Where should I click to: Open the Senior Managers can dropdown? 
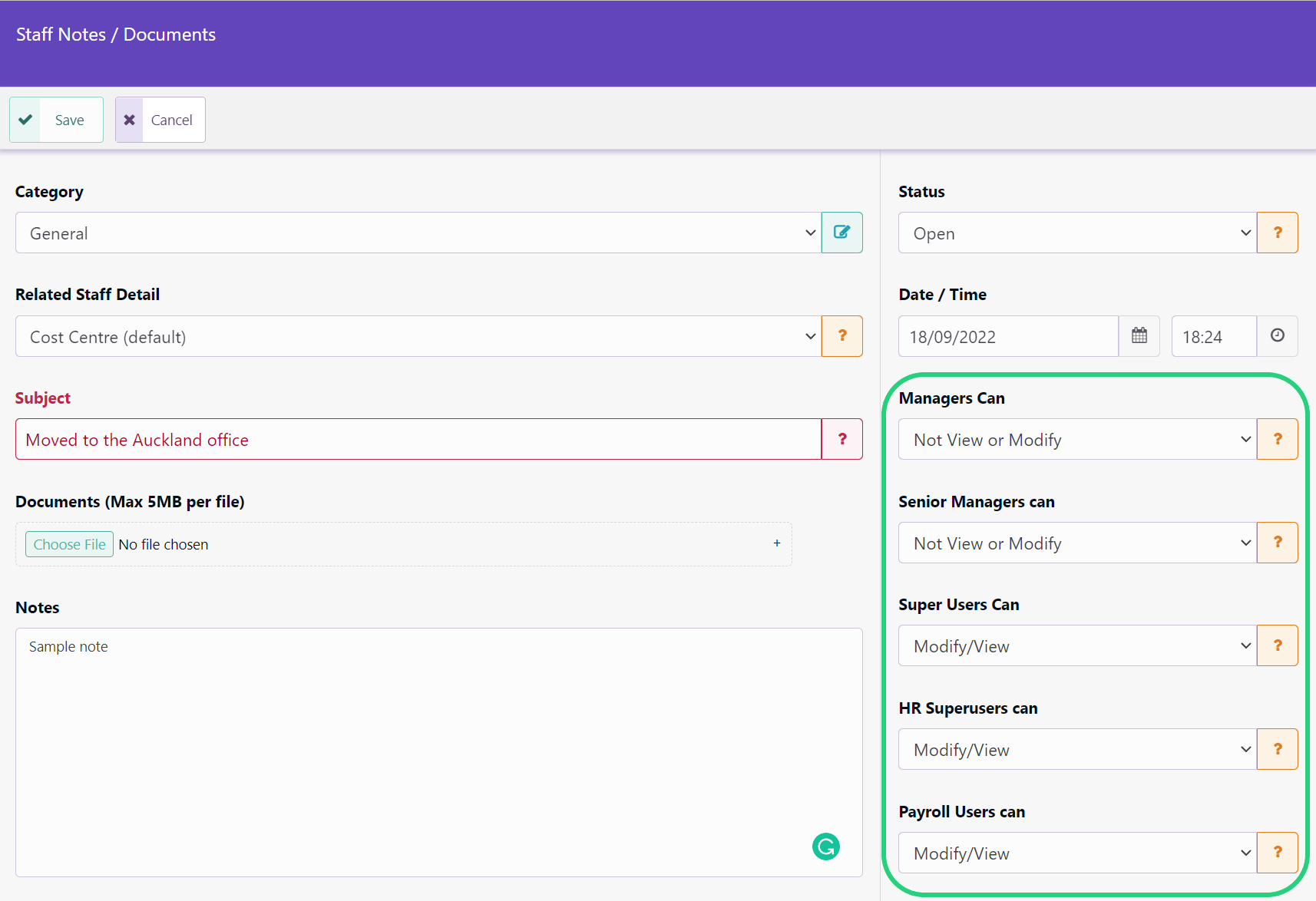click(x=1078, y=543)
